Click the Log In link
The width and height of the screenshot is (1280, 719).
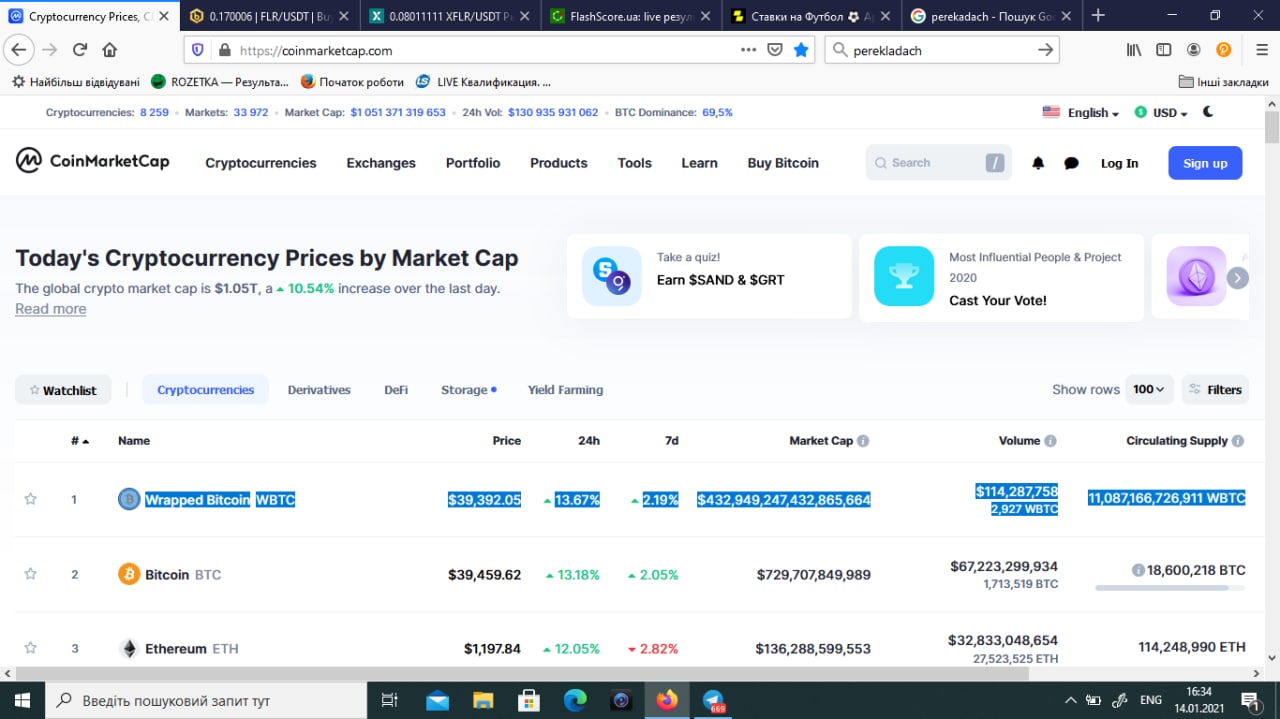coord(1119,163)
